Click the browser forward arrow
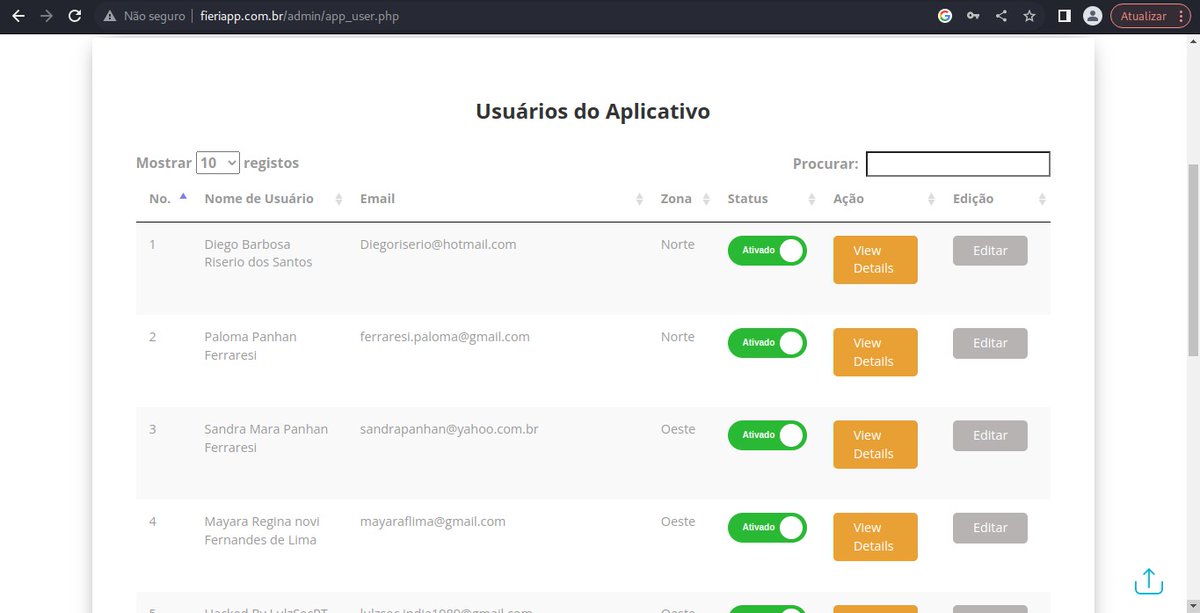The width and height of the screenshot is (1200, 613). click(46, 16)
